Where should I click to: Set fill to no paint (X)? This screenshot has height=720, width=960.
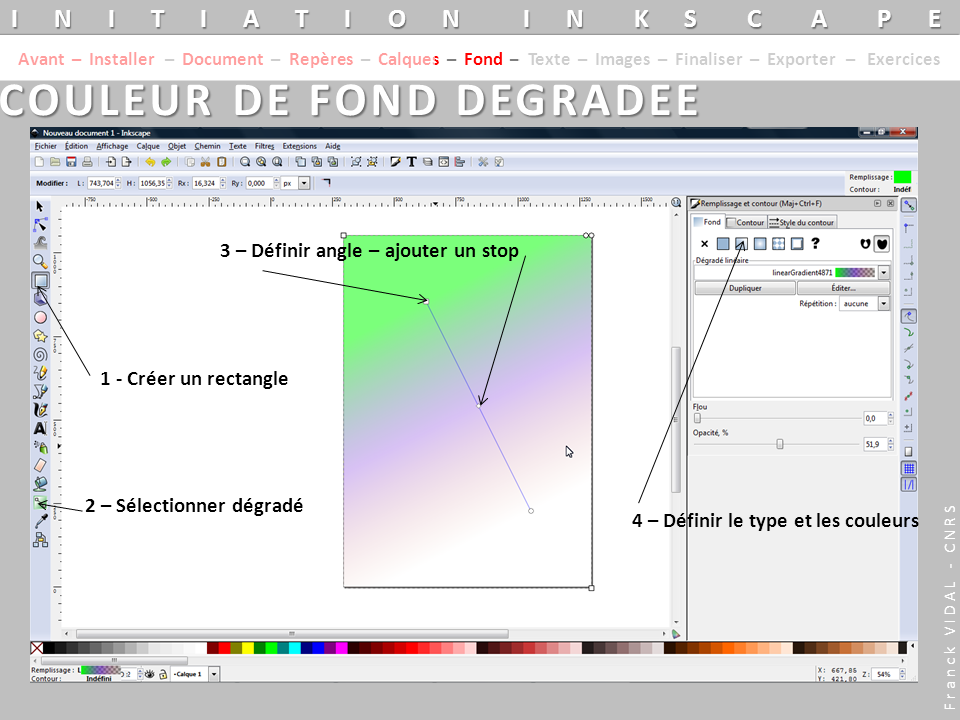(x=705, y=244)
